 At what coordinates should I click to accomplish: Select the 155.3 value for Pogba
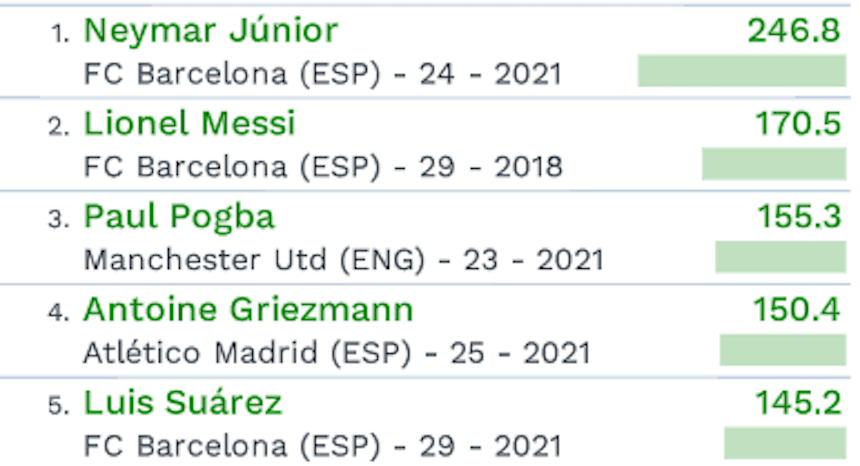(797, 217)
